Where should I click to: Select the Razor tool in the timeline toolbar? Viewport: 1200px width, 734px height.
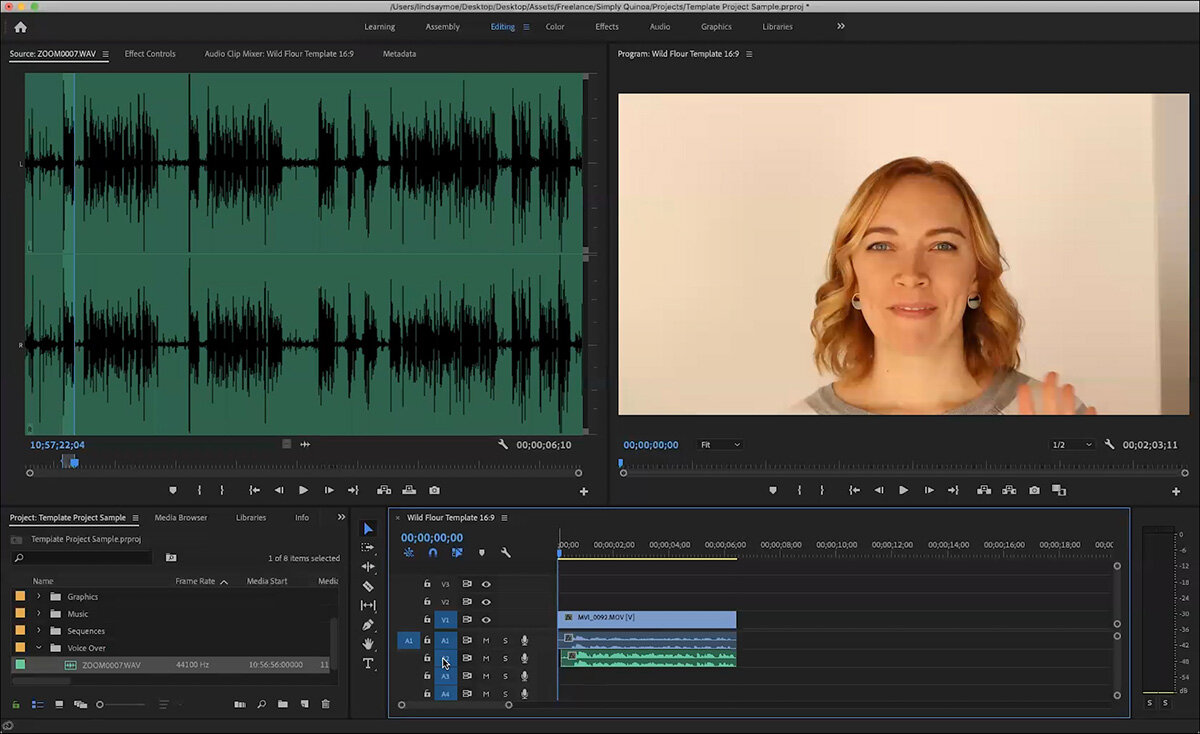(x=368, y=585)
